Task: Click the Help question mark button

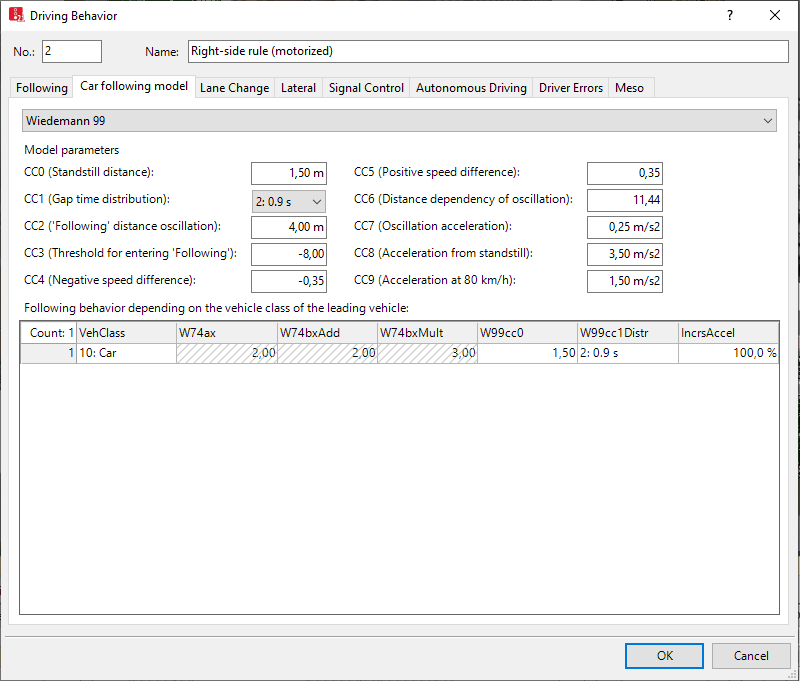Action: click(729, 16)
